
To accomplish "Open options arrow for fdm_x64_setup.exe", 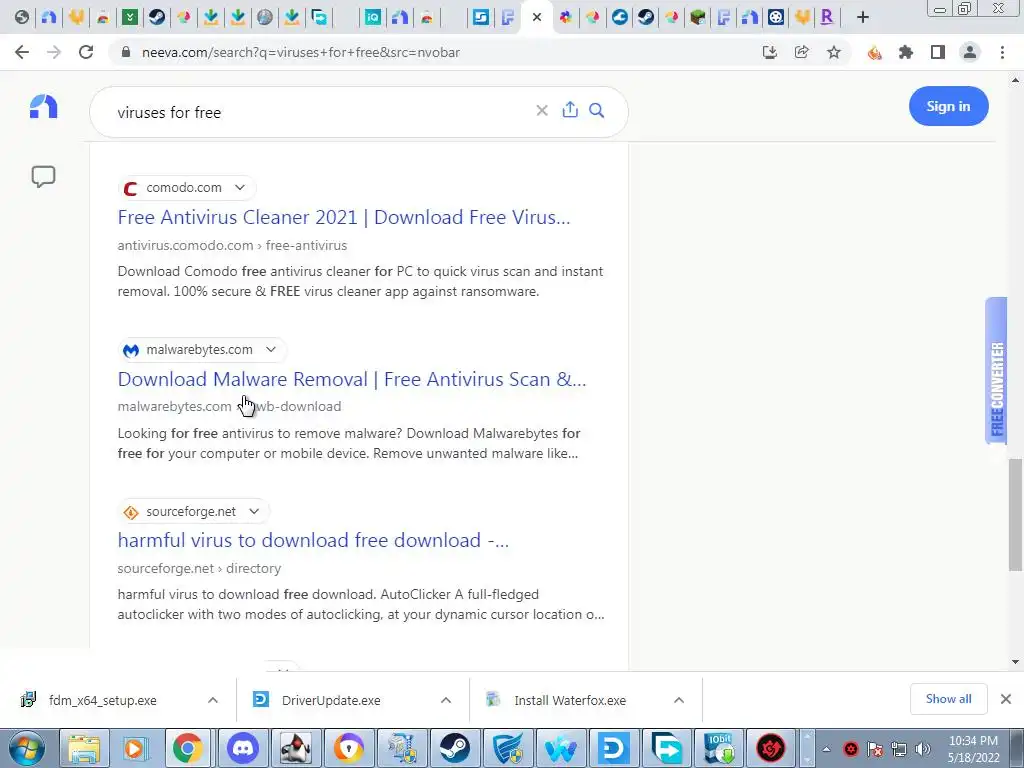I will (213, 700).
